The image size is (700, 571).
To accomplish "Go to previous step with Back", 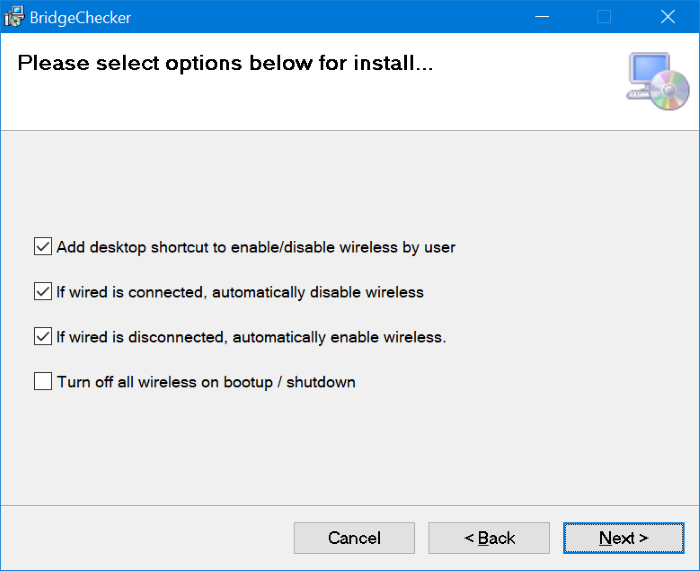I will [x=489, y=538].
